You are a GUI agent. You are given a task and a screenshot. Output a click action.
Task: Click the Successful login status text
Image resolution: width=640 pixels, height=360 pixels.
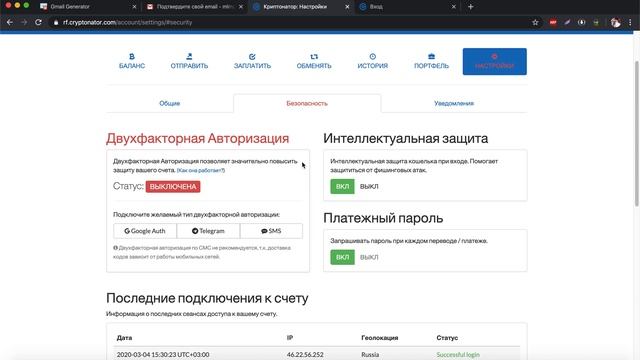[458, 355]
